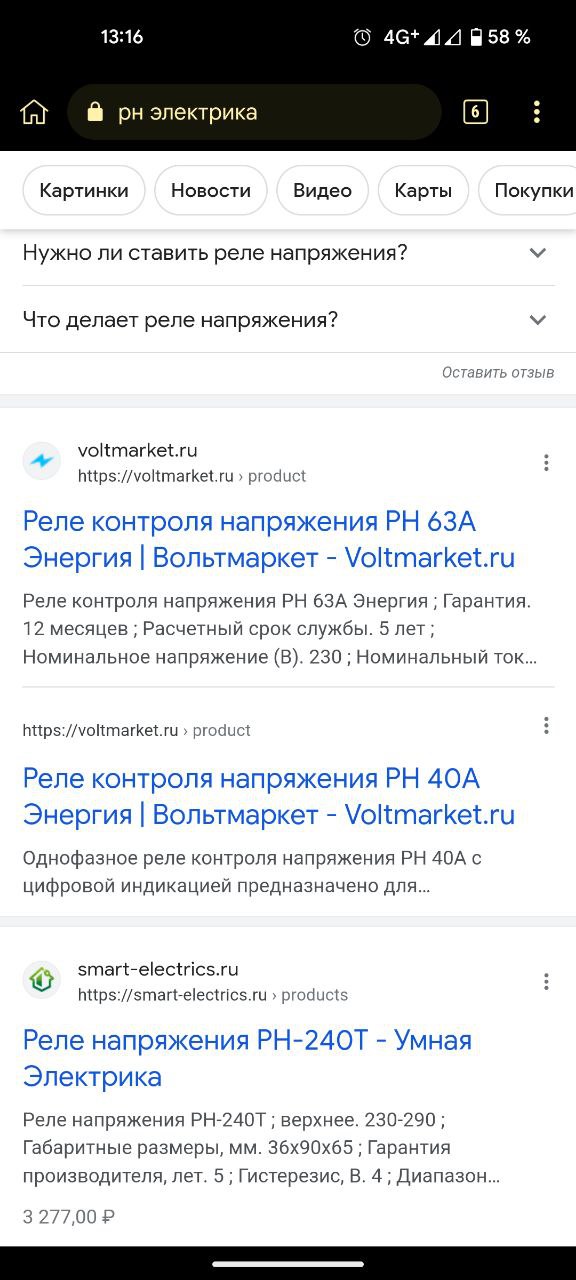
Task: Select the Картинки search filter
Action: click(x=84, y=190)
